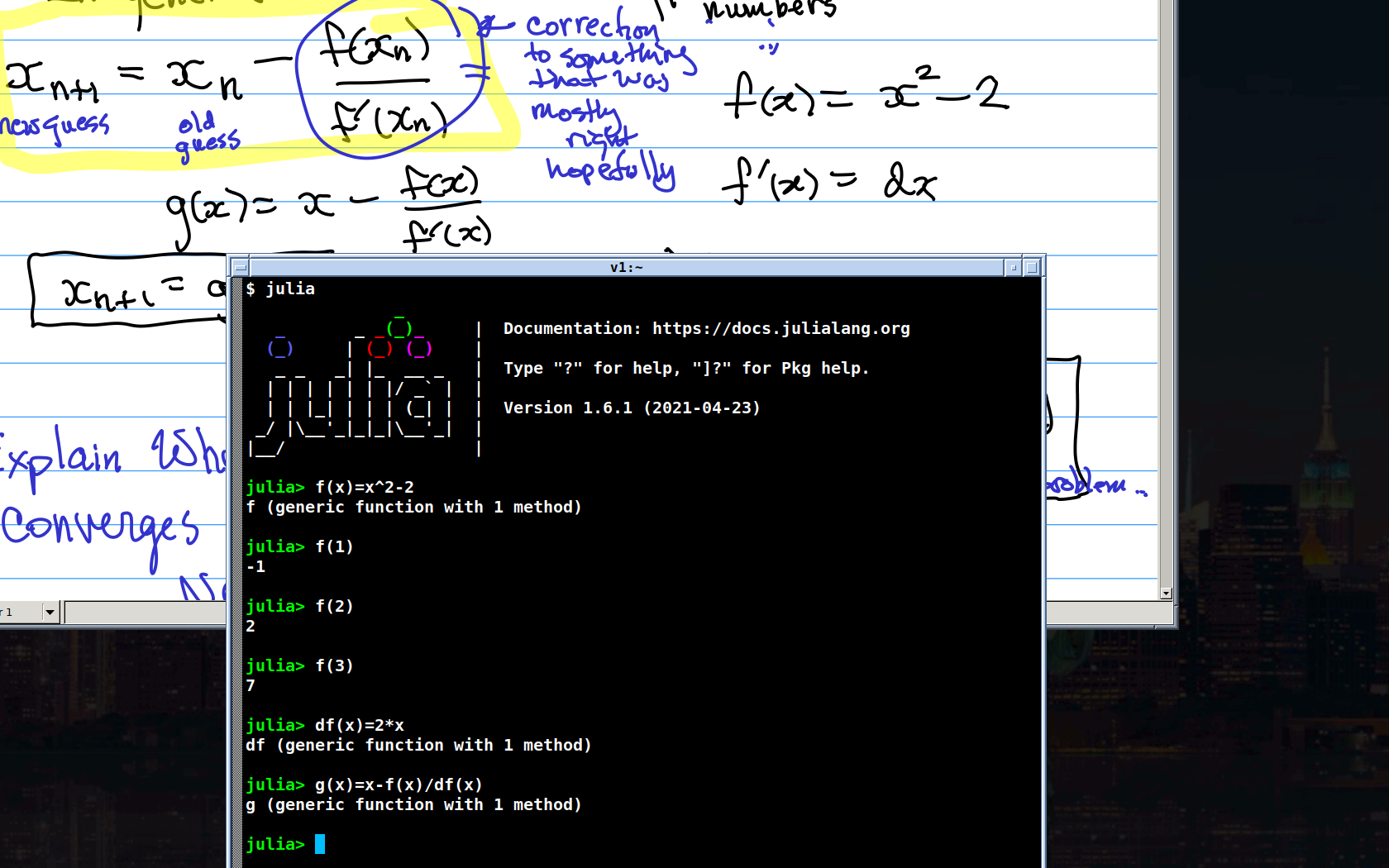The image size is (1389, 868).
Task: Click the layer selector text box
Action: pyautogui.click(x=20, y=613)
